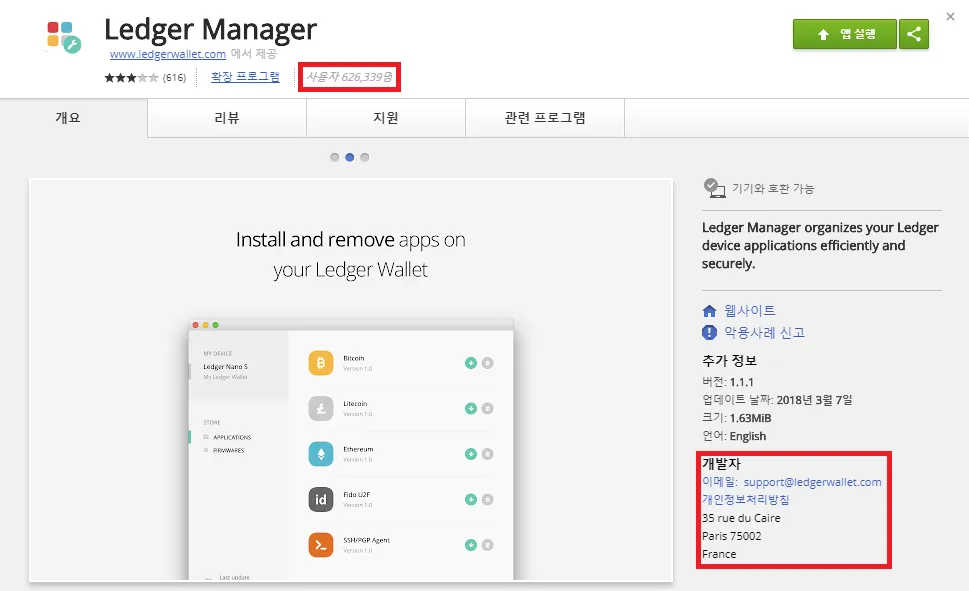The width and height of the screenshot is (969, 591).
Task: Click green install icon in Ethereum row
Action: click(471, 454)
